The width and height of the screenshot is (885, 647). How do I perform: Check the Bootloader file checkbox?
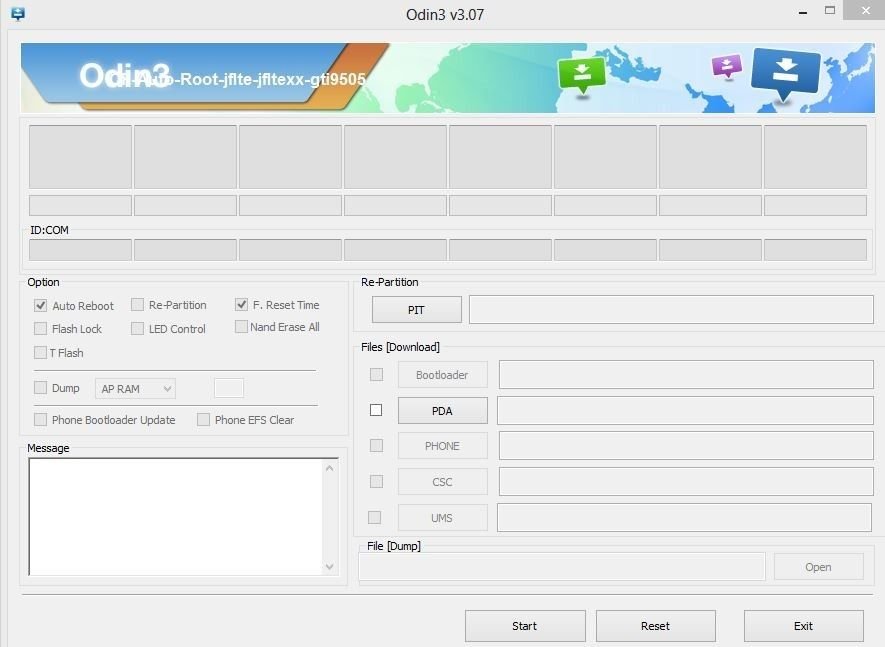[376, 375]
